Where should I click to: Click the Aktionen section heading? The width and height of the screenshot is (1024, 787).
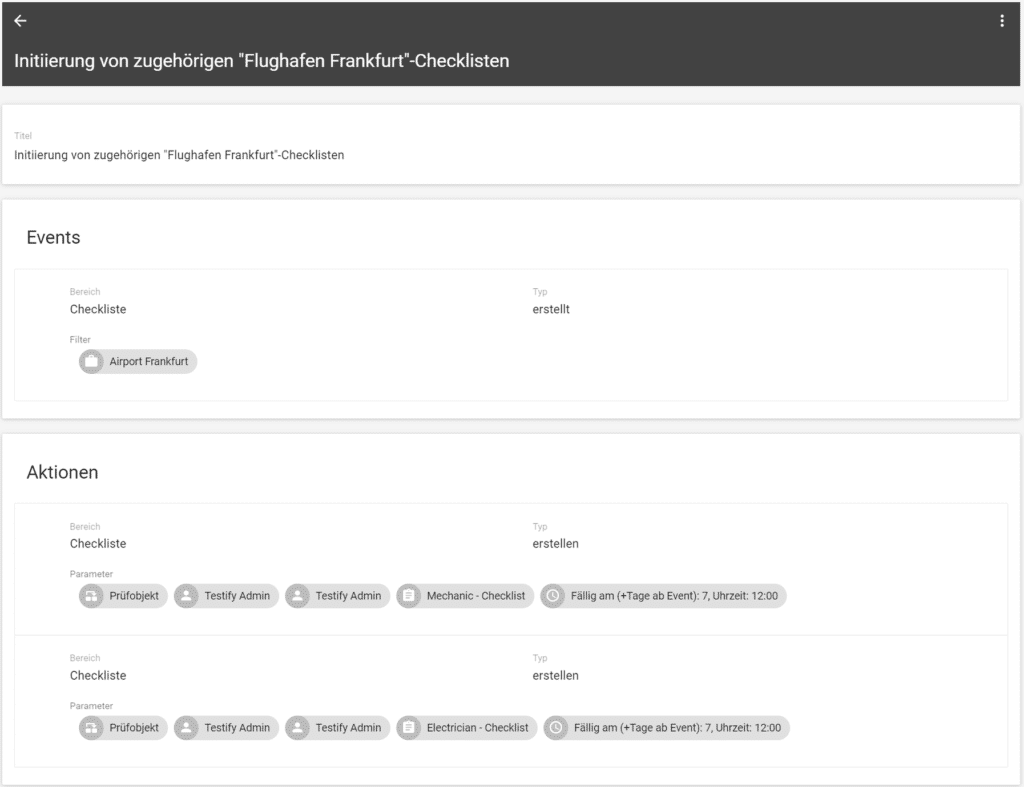[63, 472]
